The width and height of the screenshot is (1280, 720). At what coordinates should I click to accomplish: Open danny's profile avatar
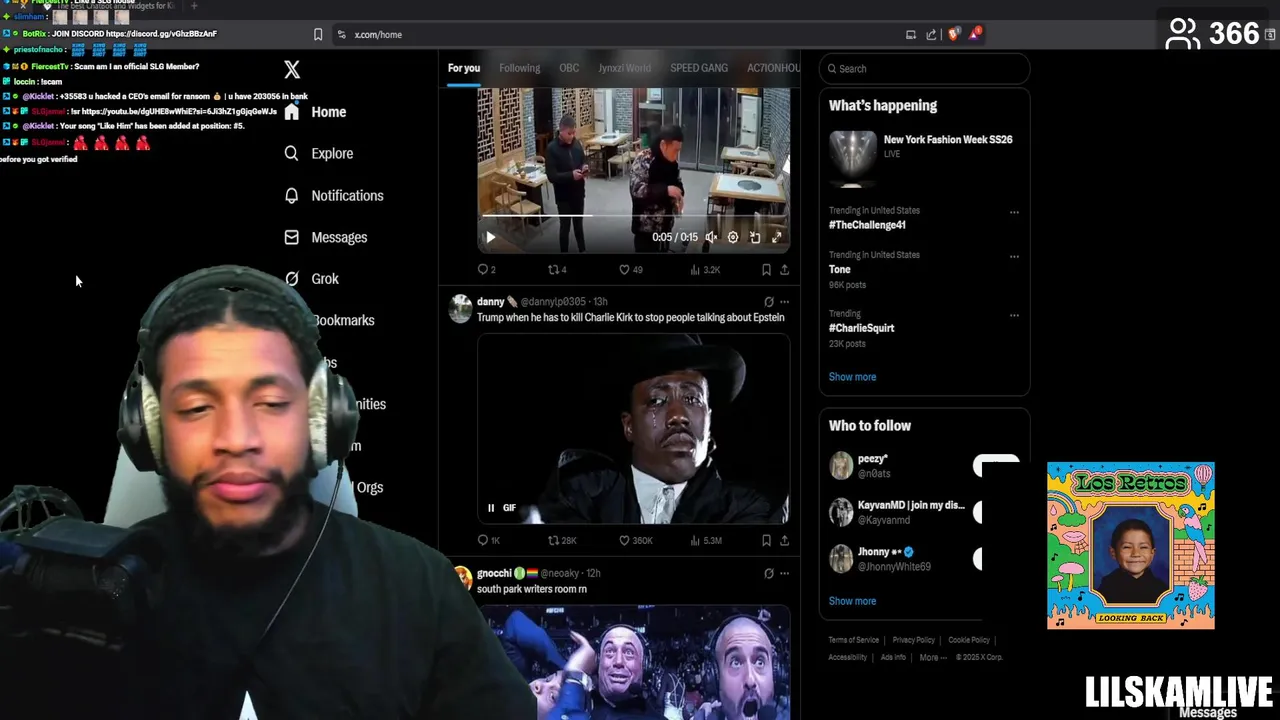point(460,308)
